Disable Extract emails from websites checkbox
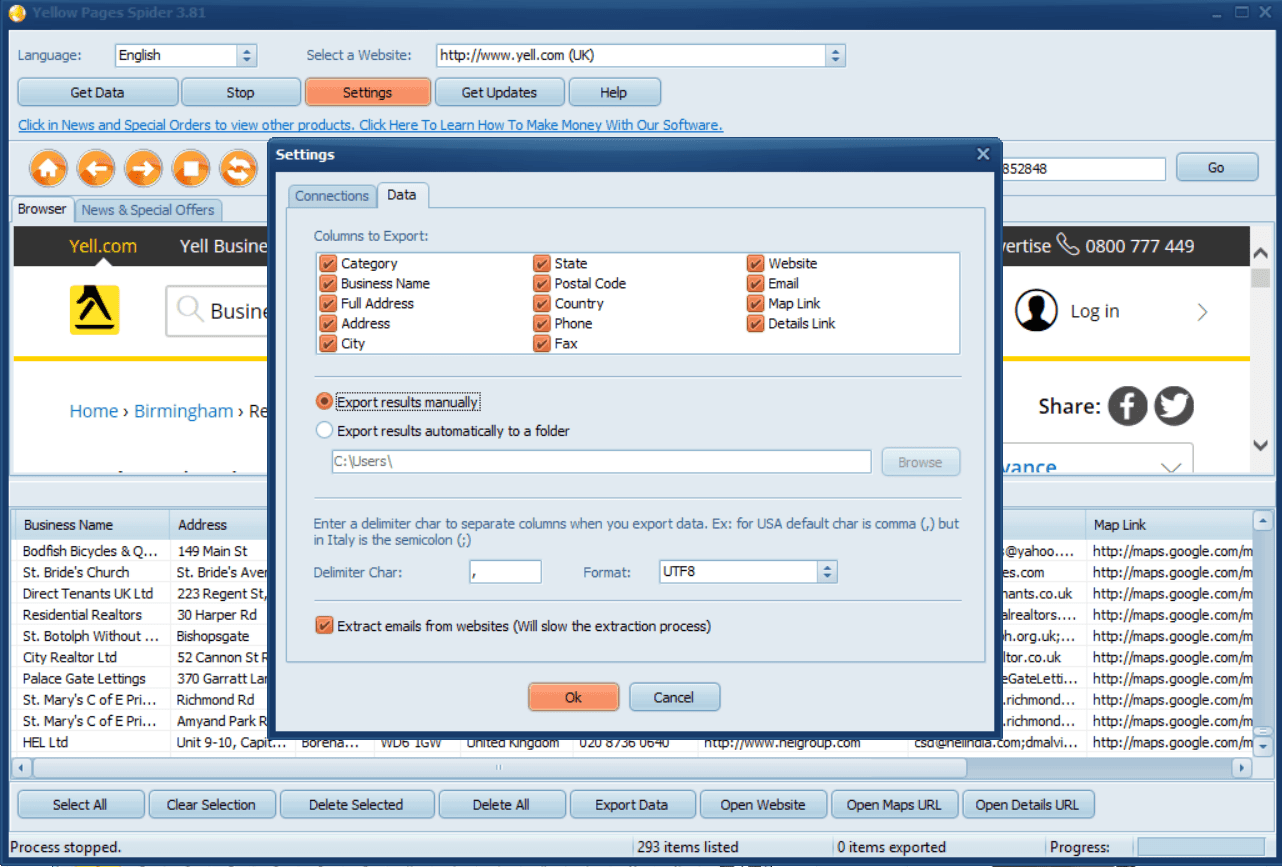1282x867 pixels. pos(324,626)
